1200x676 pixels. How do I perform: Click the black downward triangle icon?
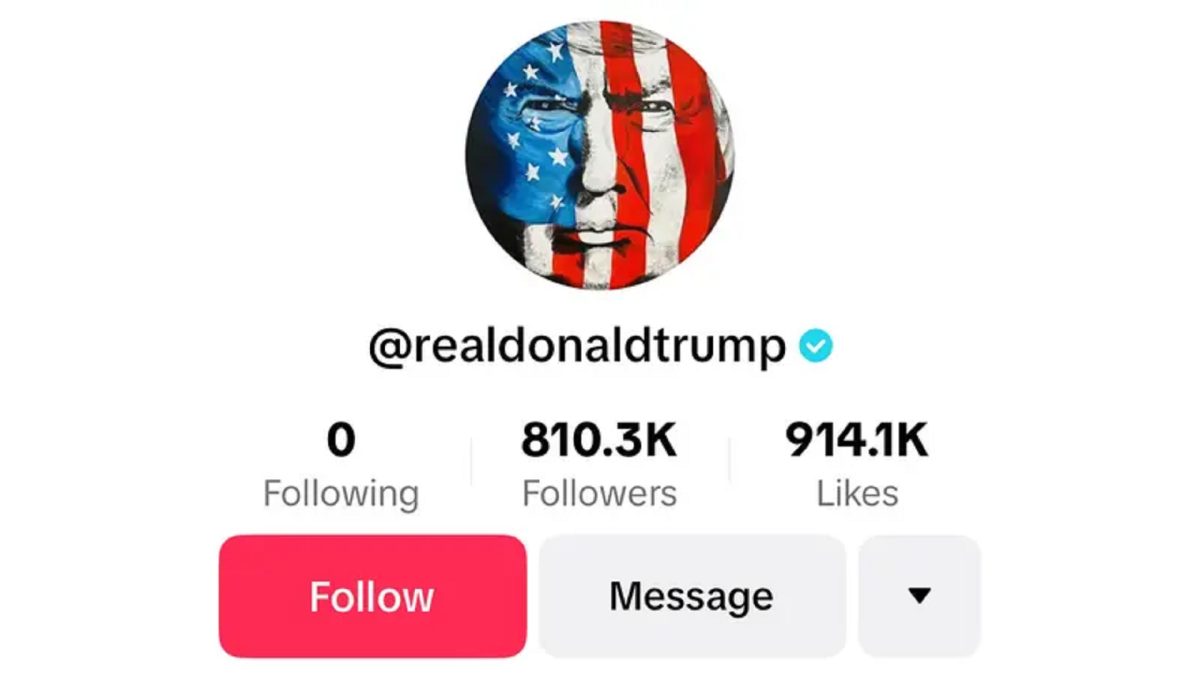[919, 596]
